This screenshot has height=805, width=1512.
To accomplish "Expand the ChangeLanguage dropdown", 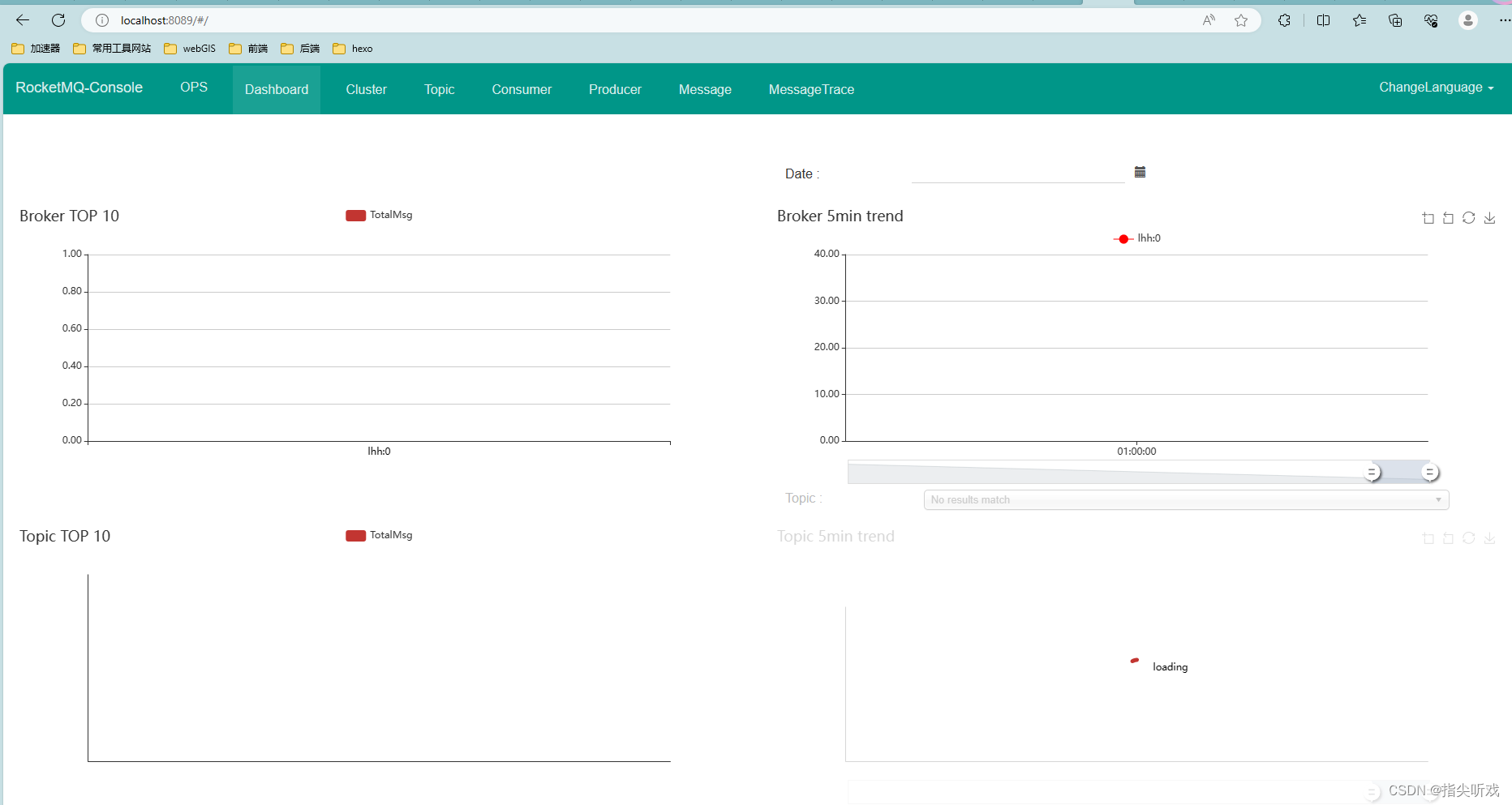I will [x=1436, y=88].
